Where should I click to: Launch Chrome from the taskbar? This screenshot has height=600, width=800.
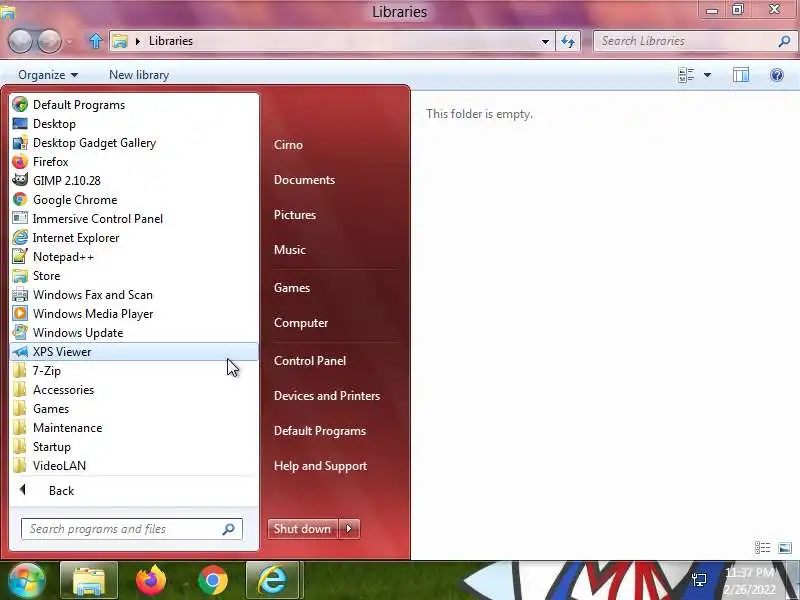(213, 580)
